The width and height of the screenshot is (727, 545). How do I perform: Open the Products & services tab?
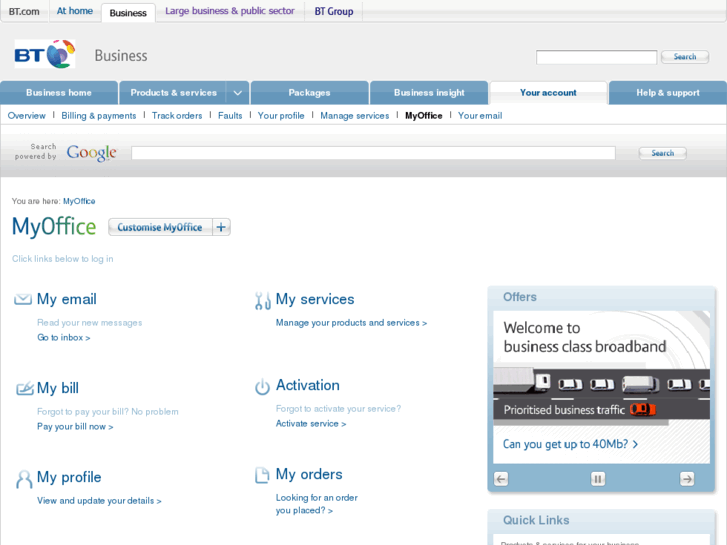173,93
